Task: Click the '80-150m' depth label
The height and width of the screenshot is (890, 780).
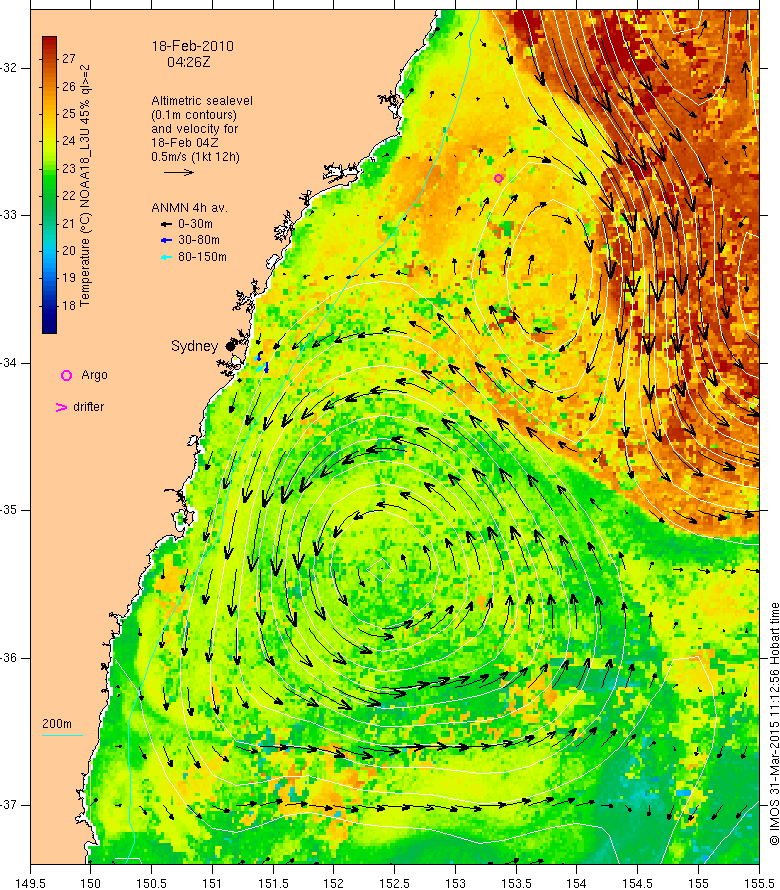Action: click(x=202, y=257)
